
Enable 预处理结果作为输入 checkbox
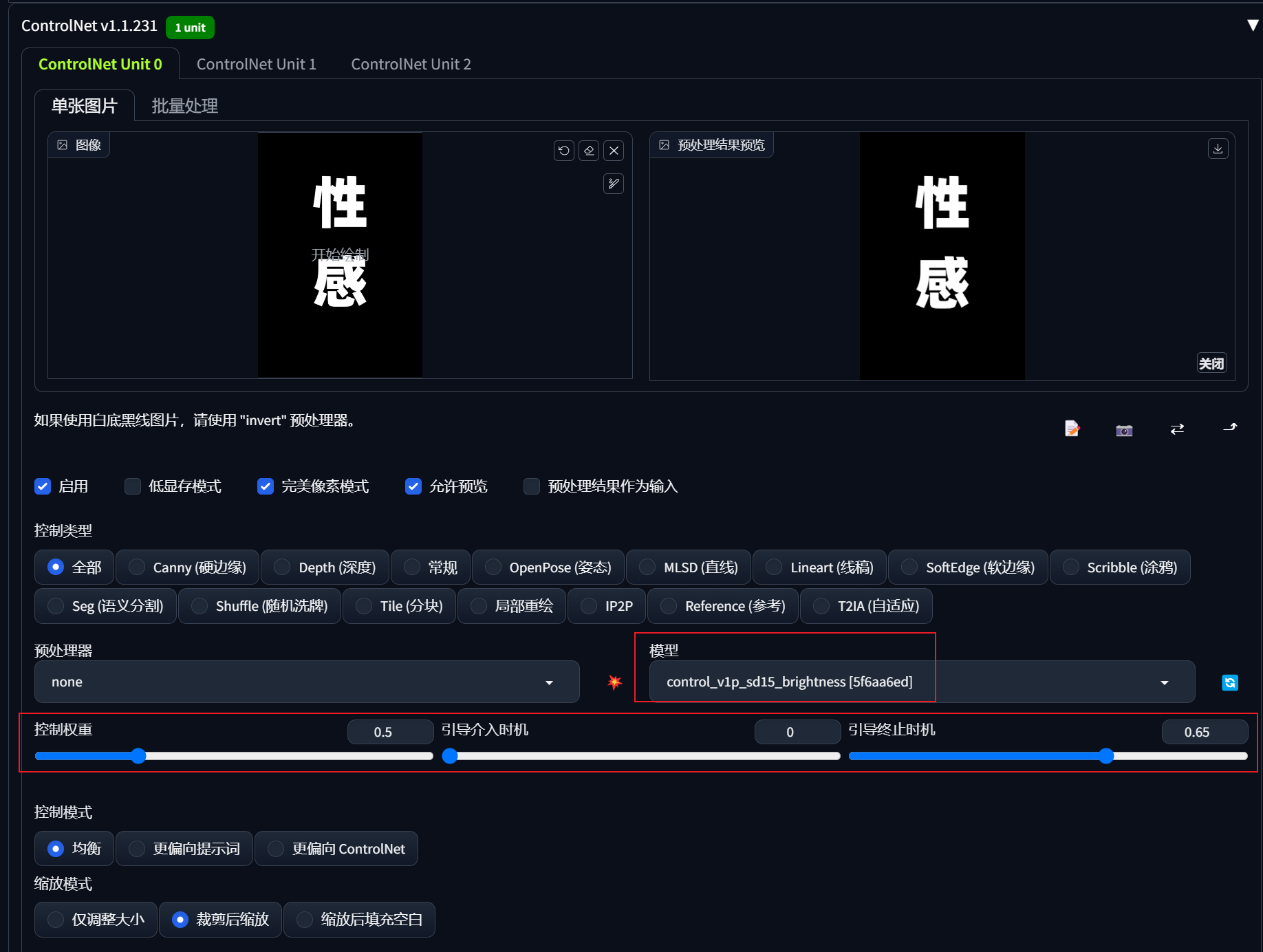pos(532,486)
